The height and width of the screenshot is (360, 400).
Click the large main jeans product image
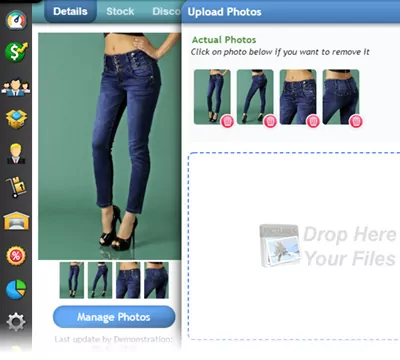click(x=110, y=146)
